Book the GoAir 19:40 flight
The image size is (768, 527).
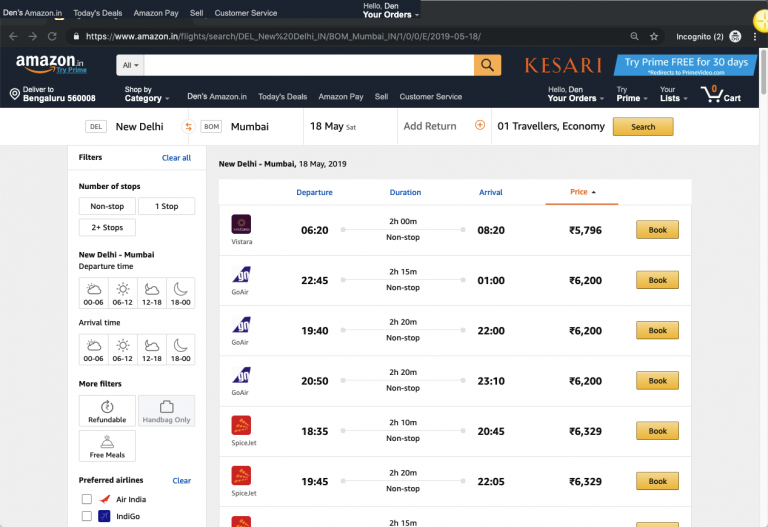click(657, 330)
